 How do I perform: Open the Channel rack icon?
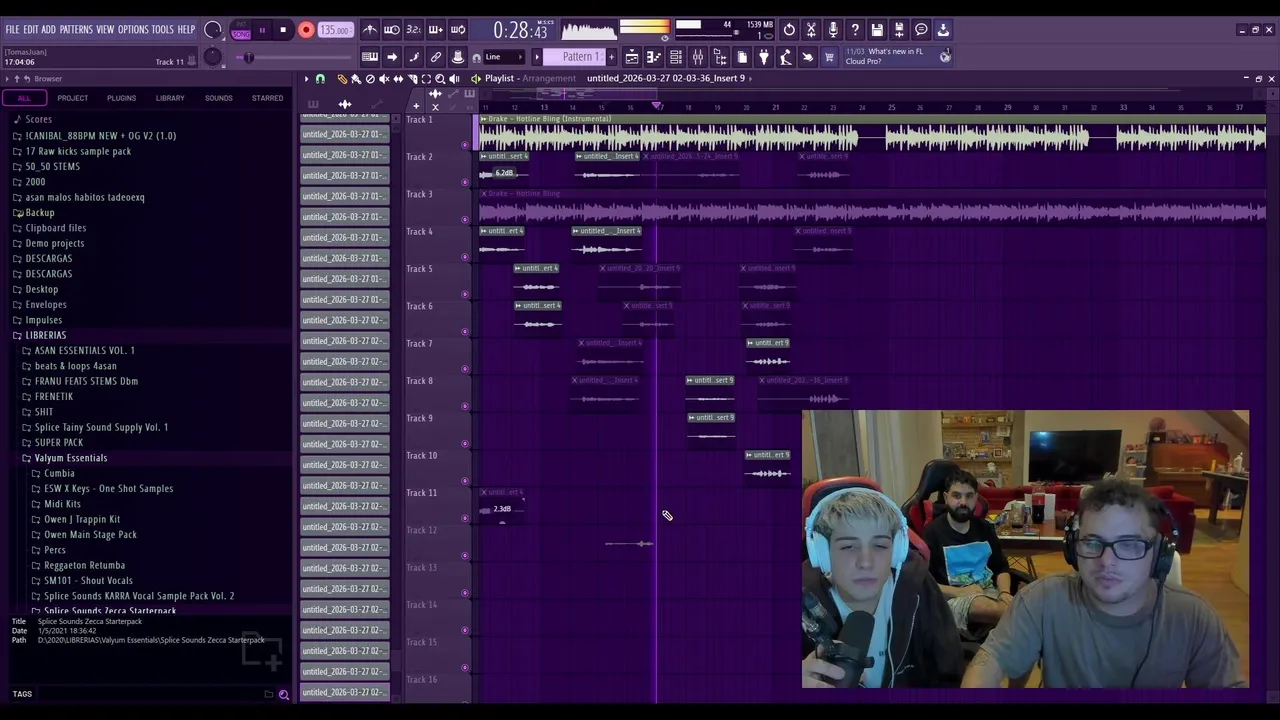676,57
